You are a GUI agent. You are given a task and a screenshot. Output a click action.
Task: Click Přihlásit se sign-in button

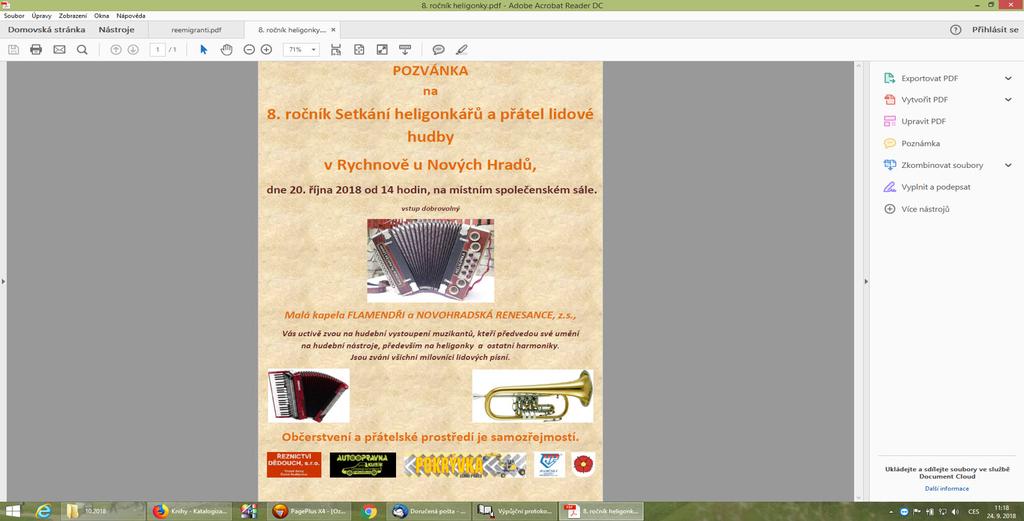point(995,30)
